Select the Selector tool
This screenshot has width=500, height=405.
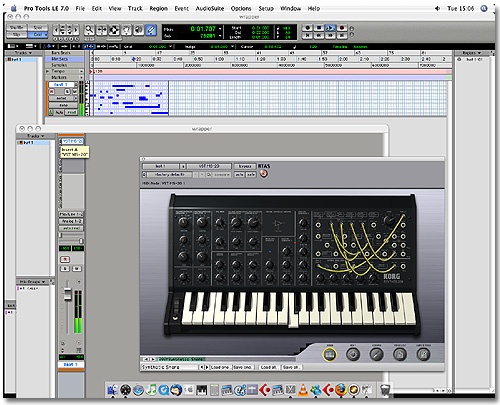point(114,30)
